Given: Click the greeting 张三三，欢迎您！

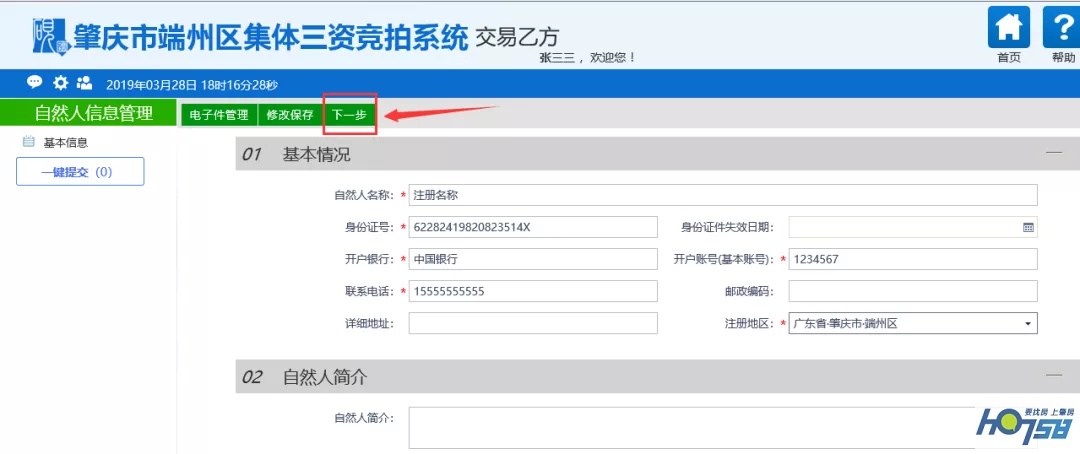Looking at the screenshot, I should [x=588, y=58].
